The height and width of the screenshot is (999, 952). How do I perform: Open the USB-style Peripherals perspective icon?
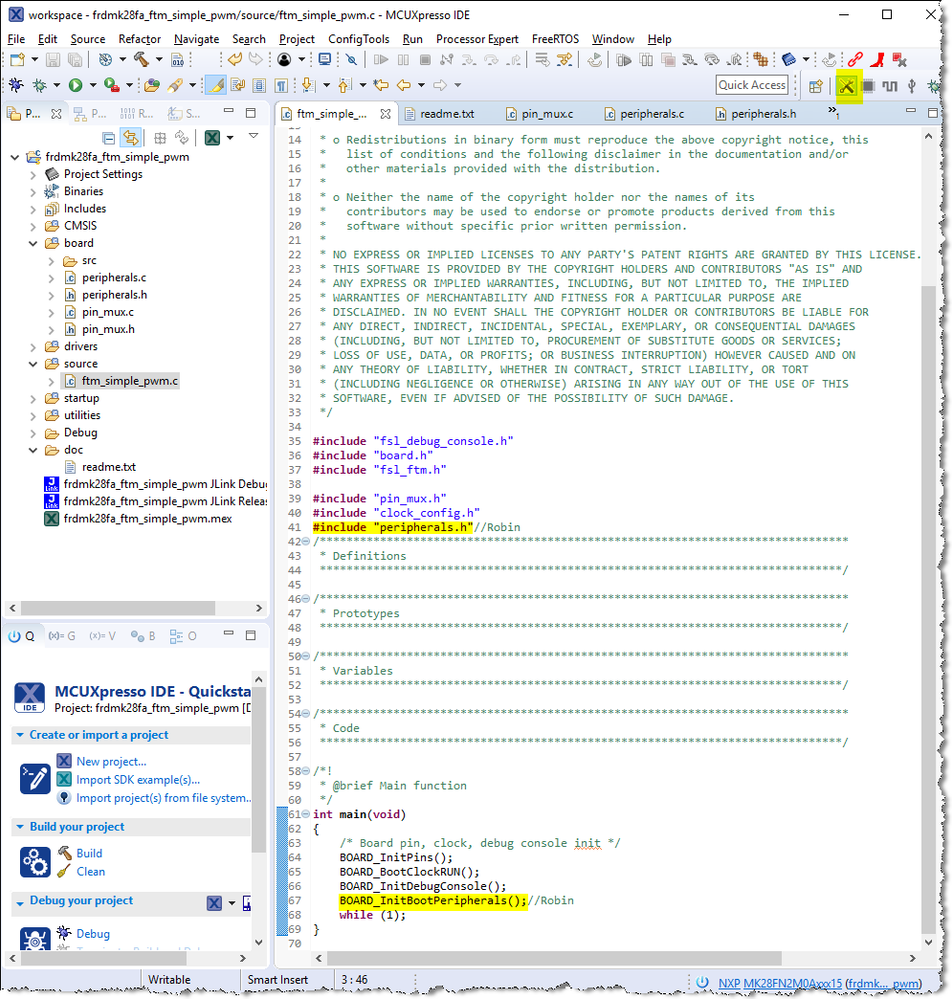pos(912,86)
